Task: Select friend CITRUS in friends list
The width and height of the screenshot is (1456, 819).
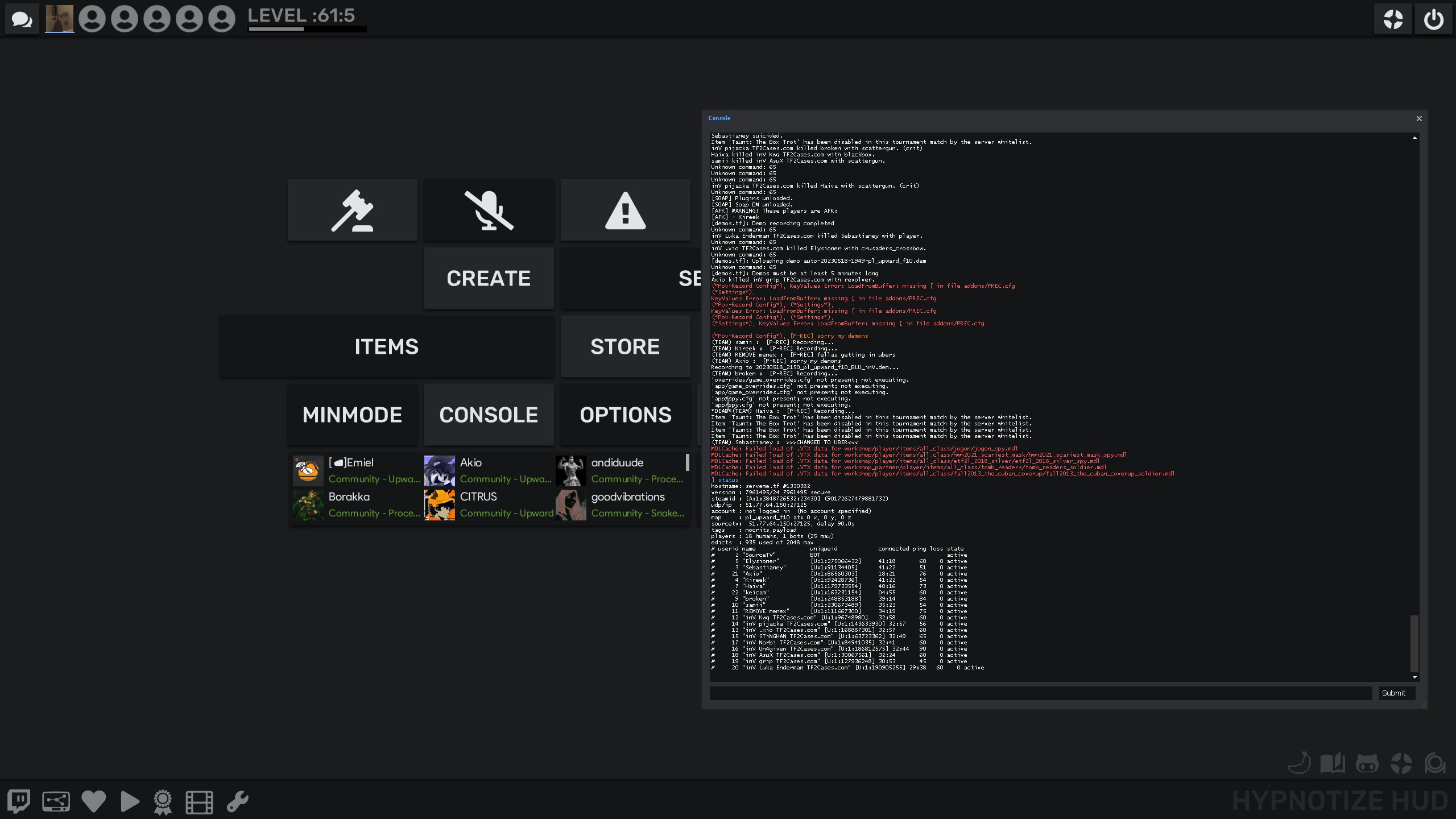Action: point(489,504)
